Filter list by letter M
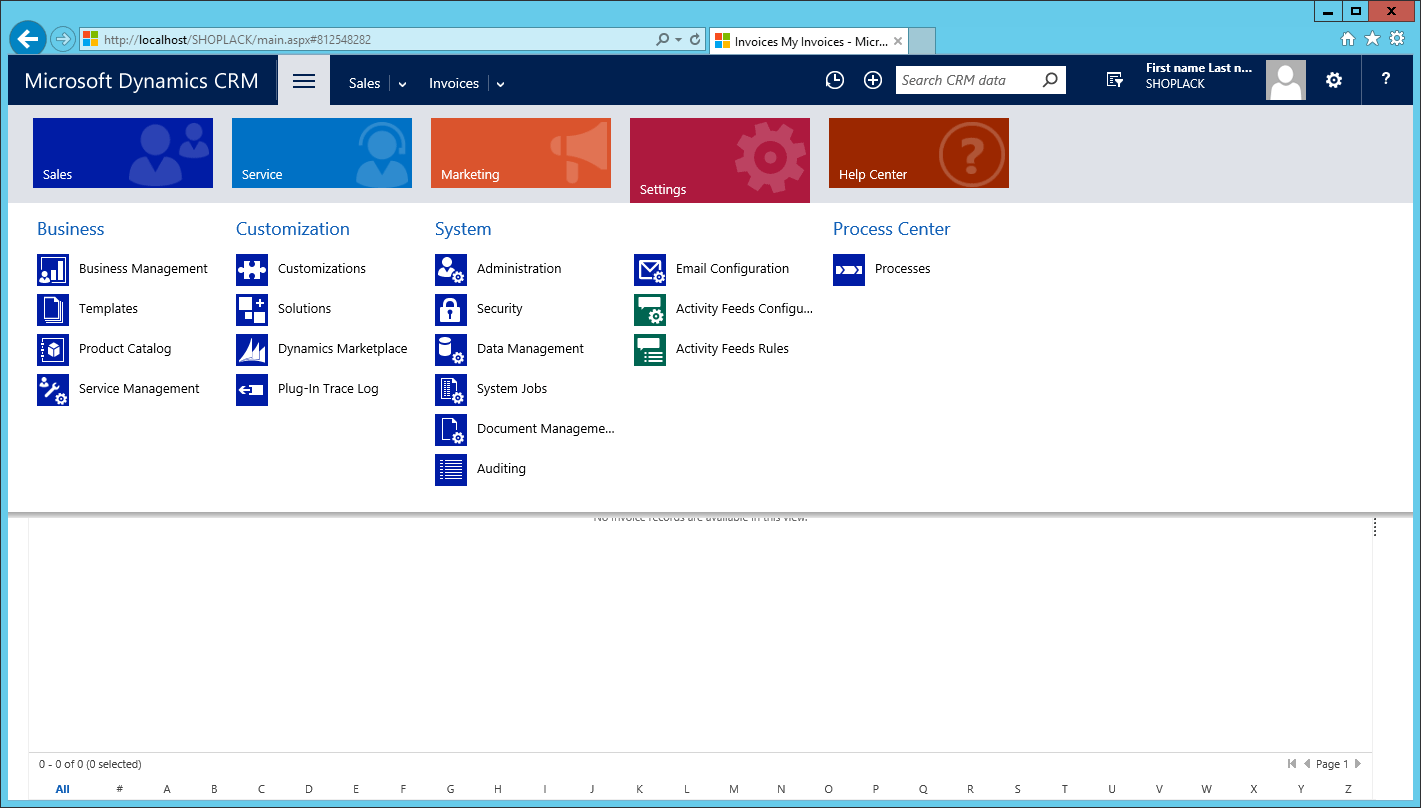Viewport: 1421px width, 808px height. tap(734, 789)
